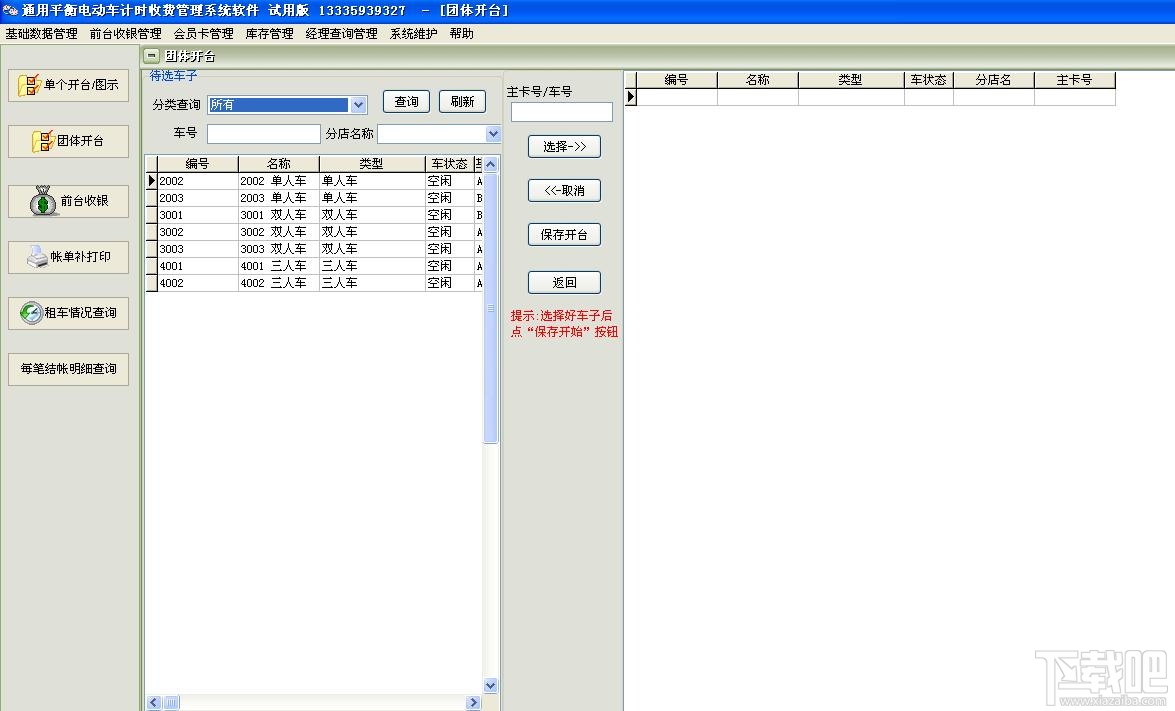Click the 选择->> button
The height and width of the screenshot is (711, 1175).
564,146
